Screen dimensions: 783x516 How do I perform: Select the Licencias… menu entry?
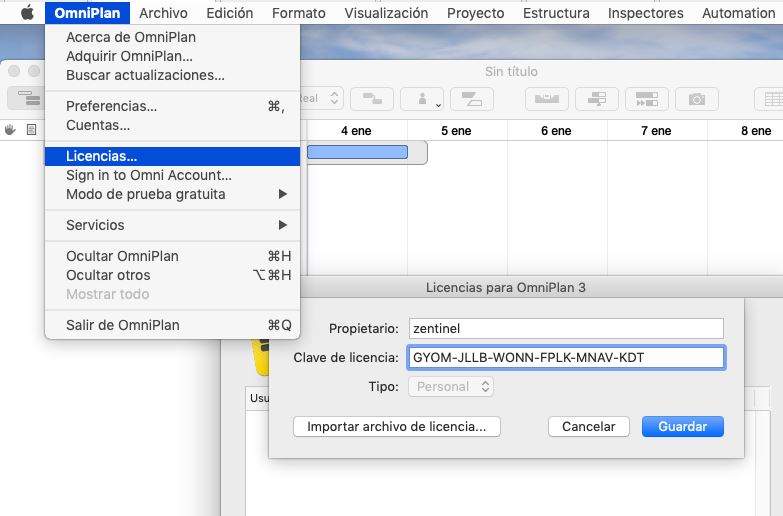click(172, 156)
